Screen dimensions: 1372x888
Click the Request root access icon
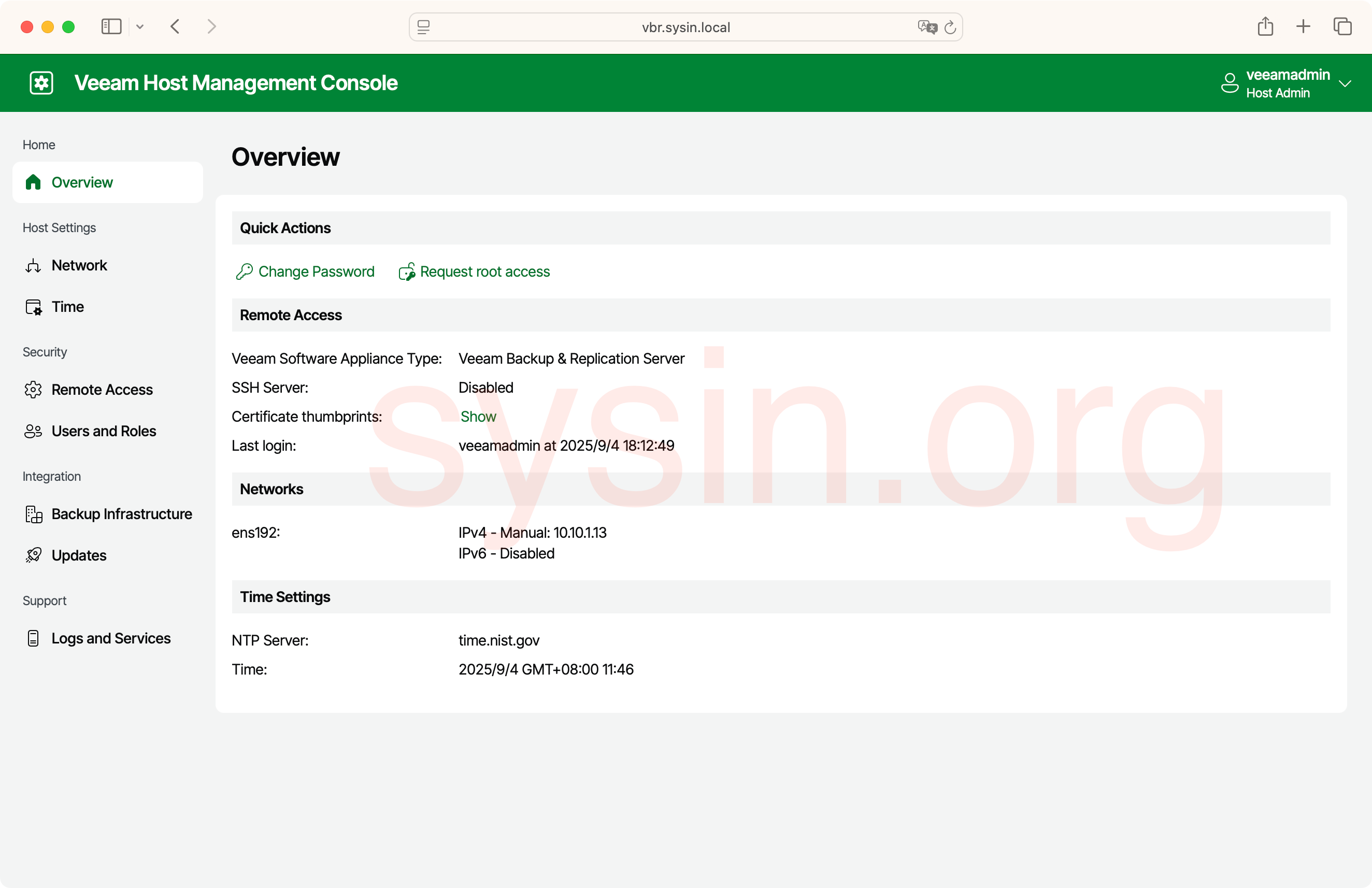(407, 271)
